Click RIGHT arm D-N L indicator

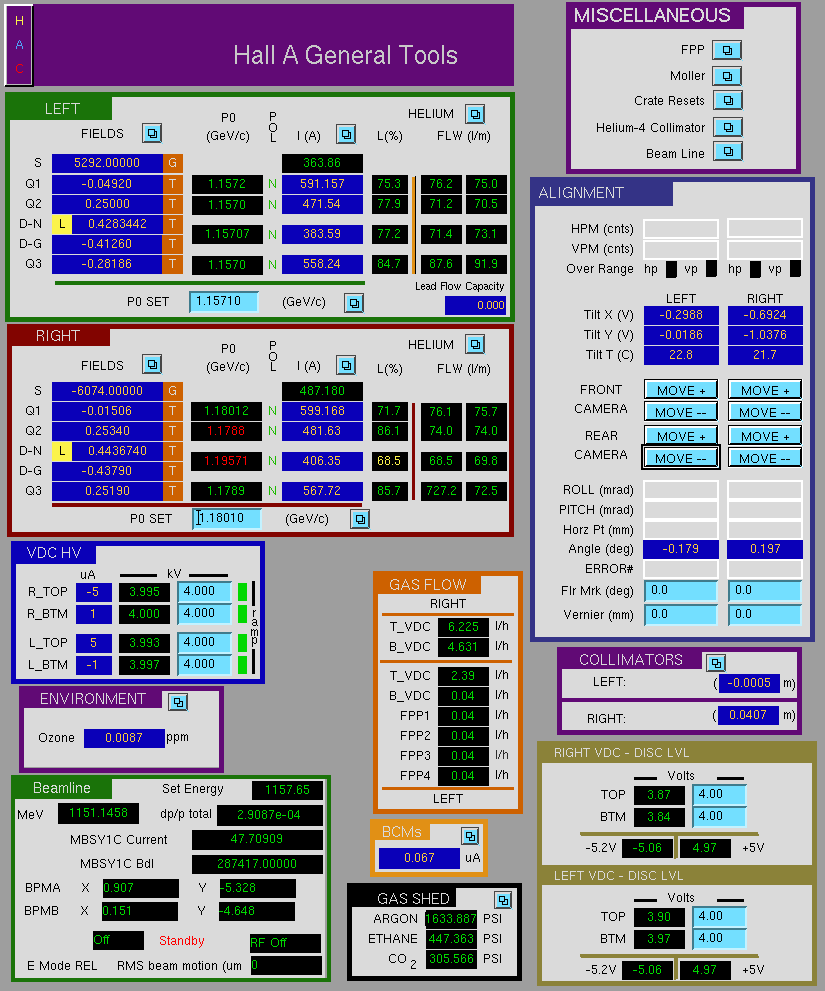[x=61, y=451]
